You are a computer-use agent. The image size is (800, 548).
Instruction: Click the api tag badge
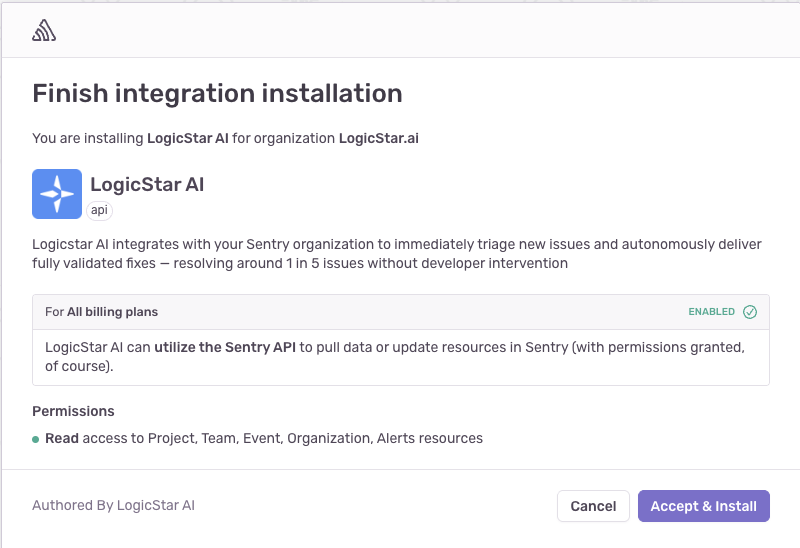coord(99,210)
